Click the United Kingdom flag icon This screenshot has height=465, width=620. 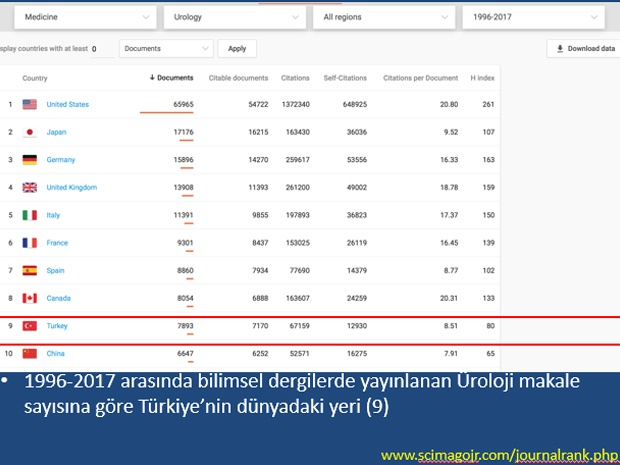(x=29, y=187)
